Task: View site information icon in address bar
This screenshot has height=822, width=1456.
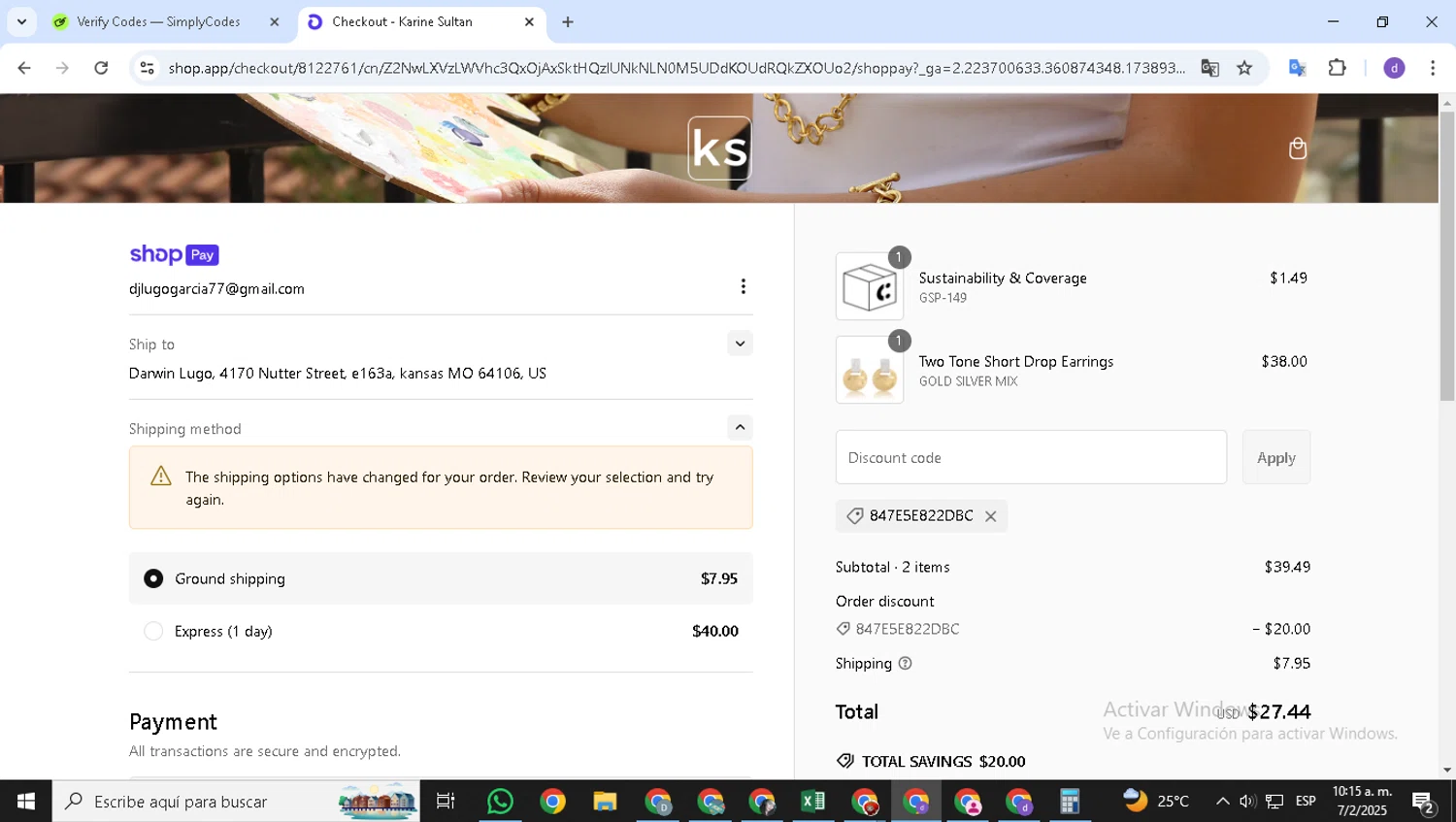Action: tap(147, 68)
